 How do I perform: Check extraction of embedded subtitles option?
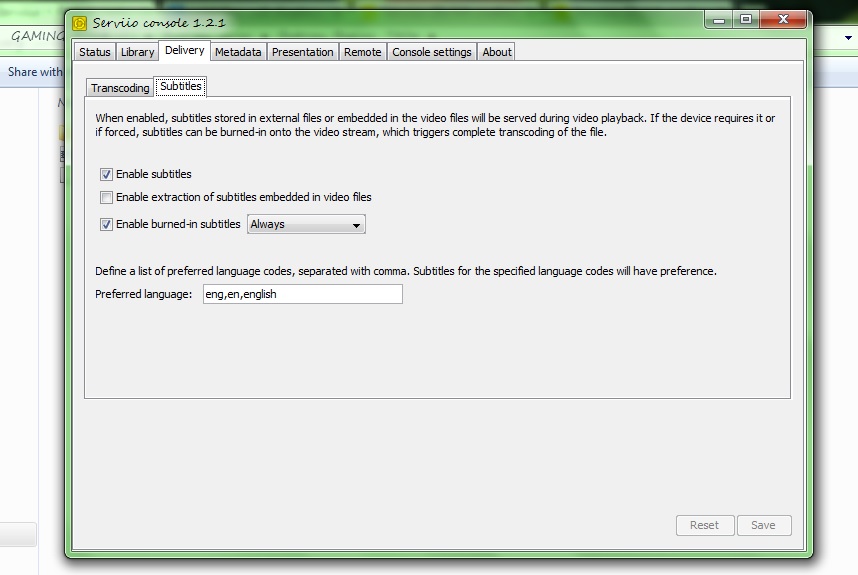(x=107, y=198)
